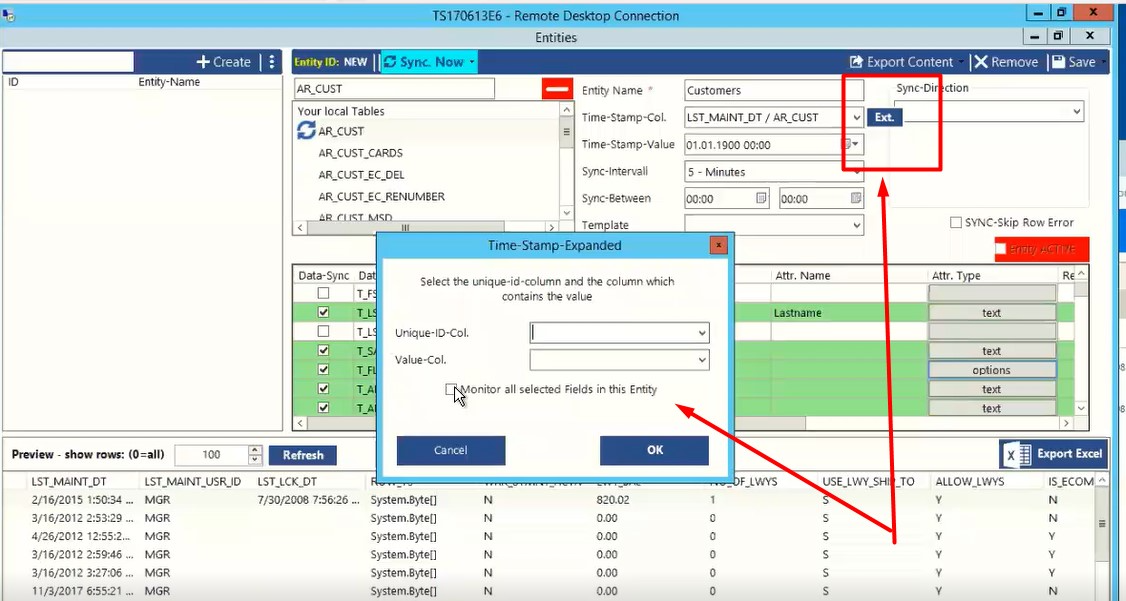Toggle Data-Sync checkbox in Lastname row
Image resolution: width=1126 pixels, height=601 pixels.
323,312
